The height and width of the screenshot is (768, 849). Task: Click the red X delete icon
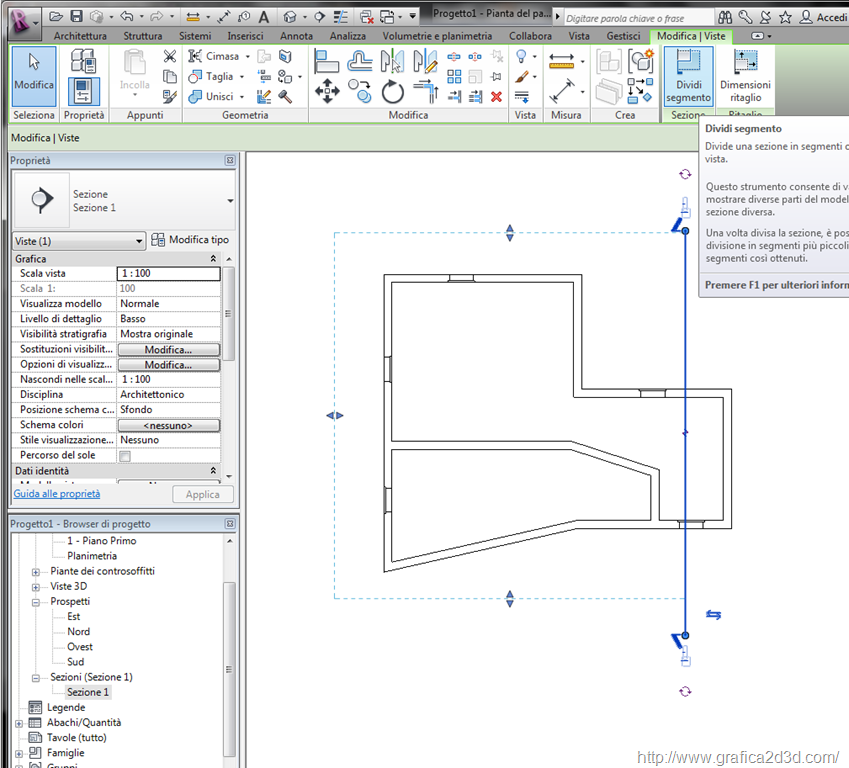(x=496, y=97)
